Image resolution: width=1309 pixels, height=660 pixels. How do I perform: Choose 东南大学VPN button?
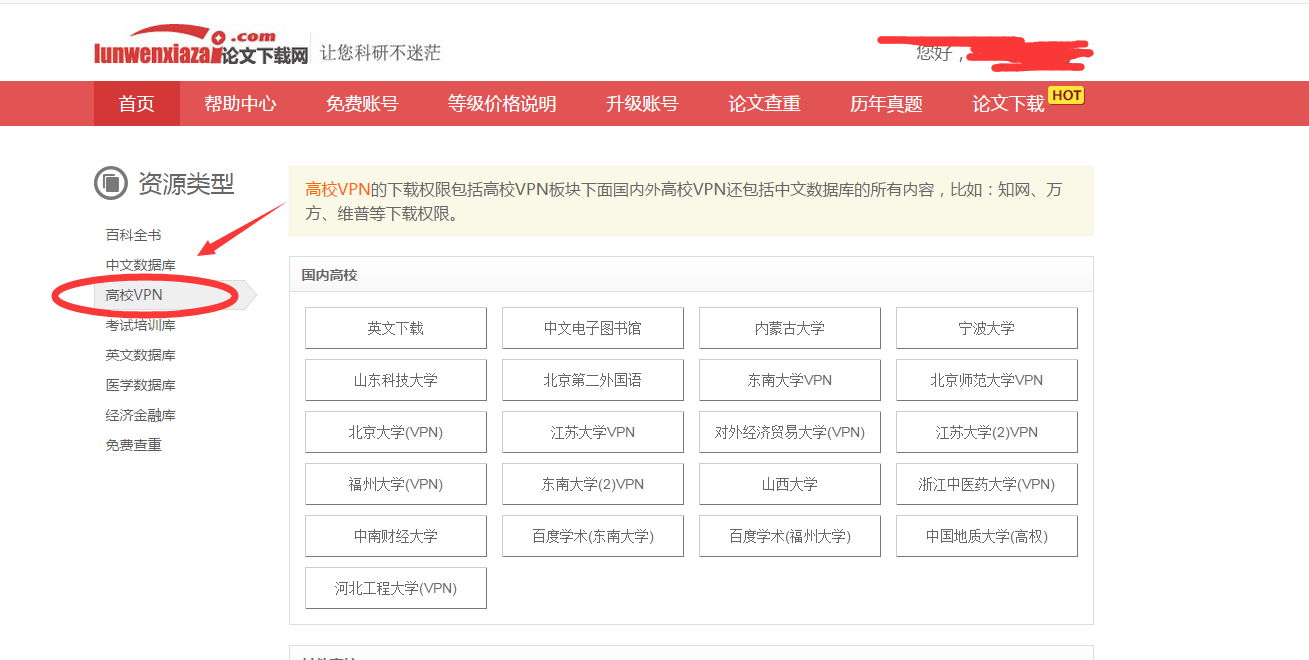pos(790,380)
